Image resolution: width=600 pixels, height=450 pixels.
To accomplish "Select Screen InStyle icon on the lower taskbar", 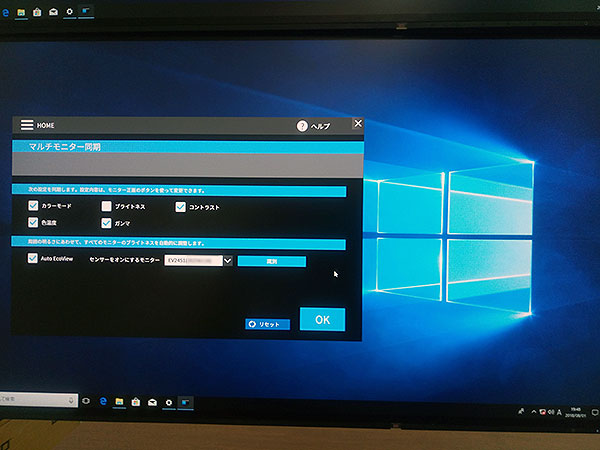I will pos(186,403).
